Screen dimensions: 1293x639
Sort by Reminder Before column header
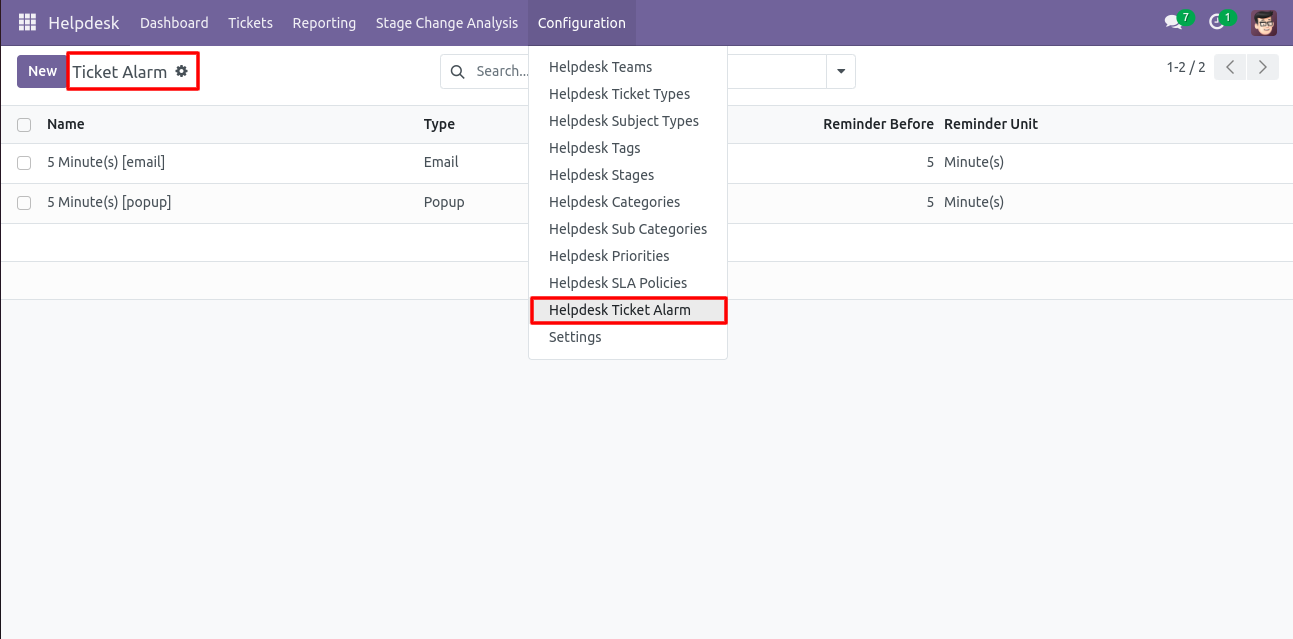coord(878,124)
